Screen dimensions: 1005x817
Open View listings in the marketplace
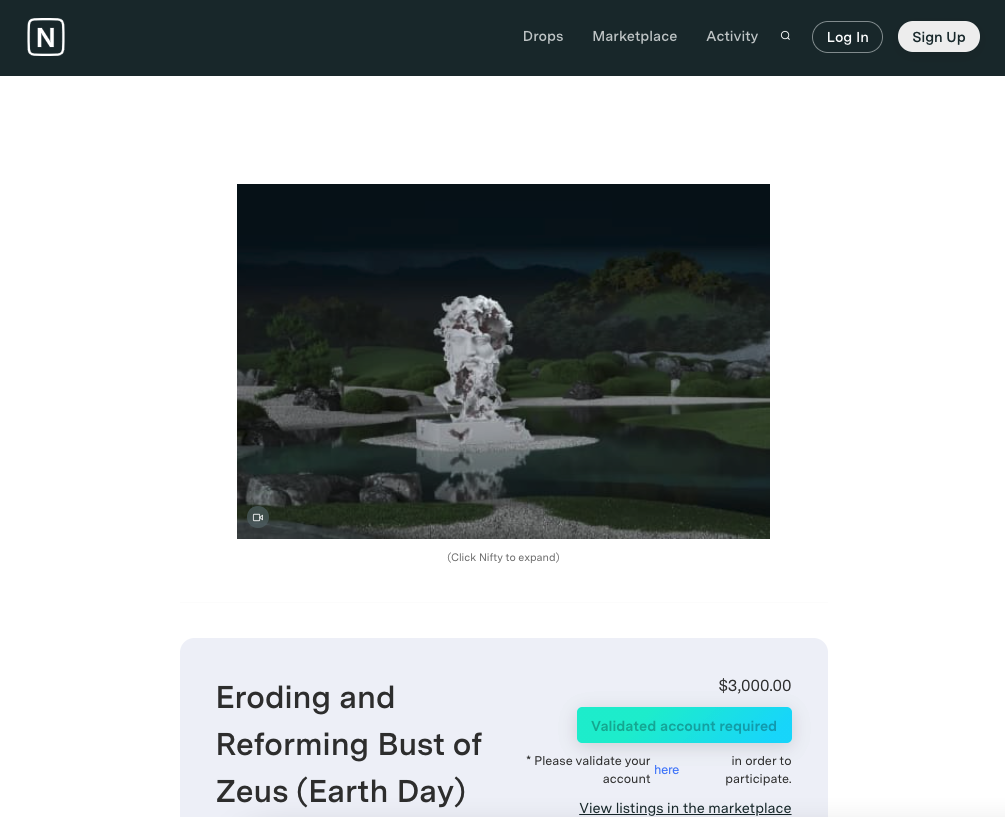685,808
